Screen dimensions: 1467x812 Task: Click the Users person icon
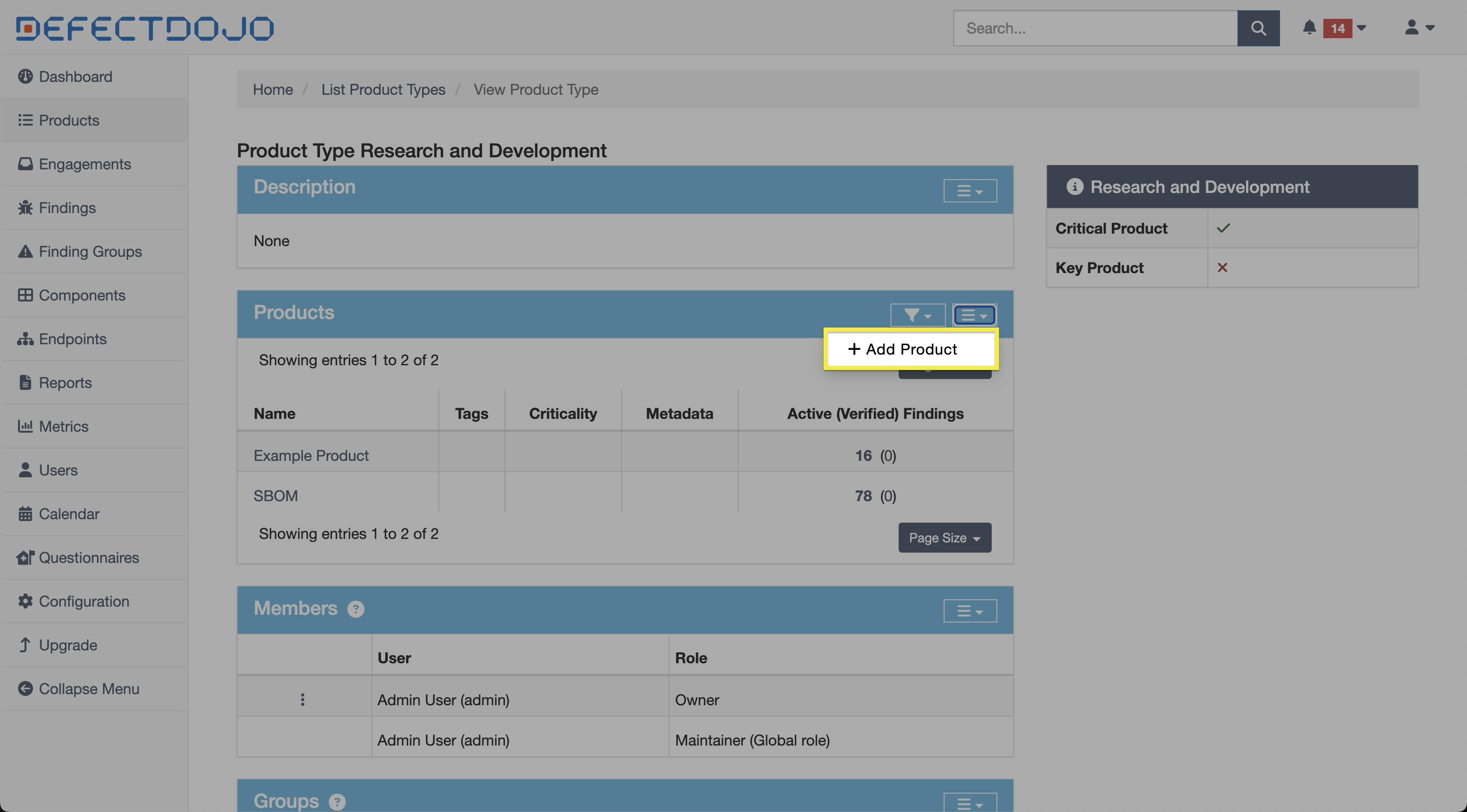pos(25,470)
